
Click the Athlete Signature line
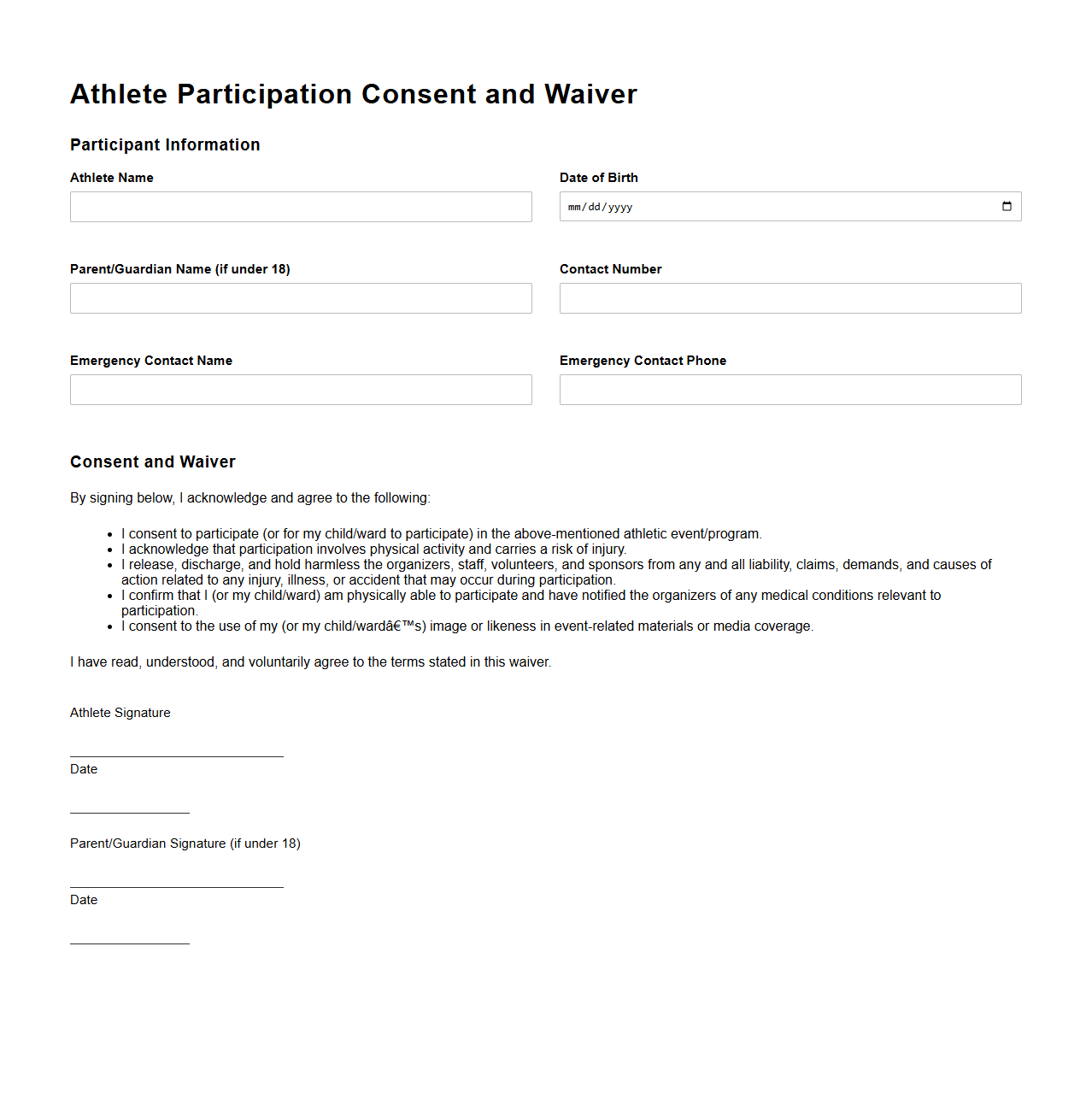[176, 754]
